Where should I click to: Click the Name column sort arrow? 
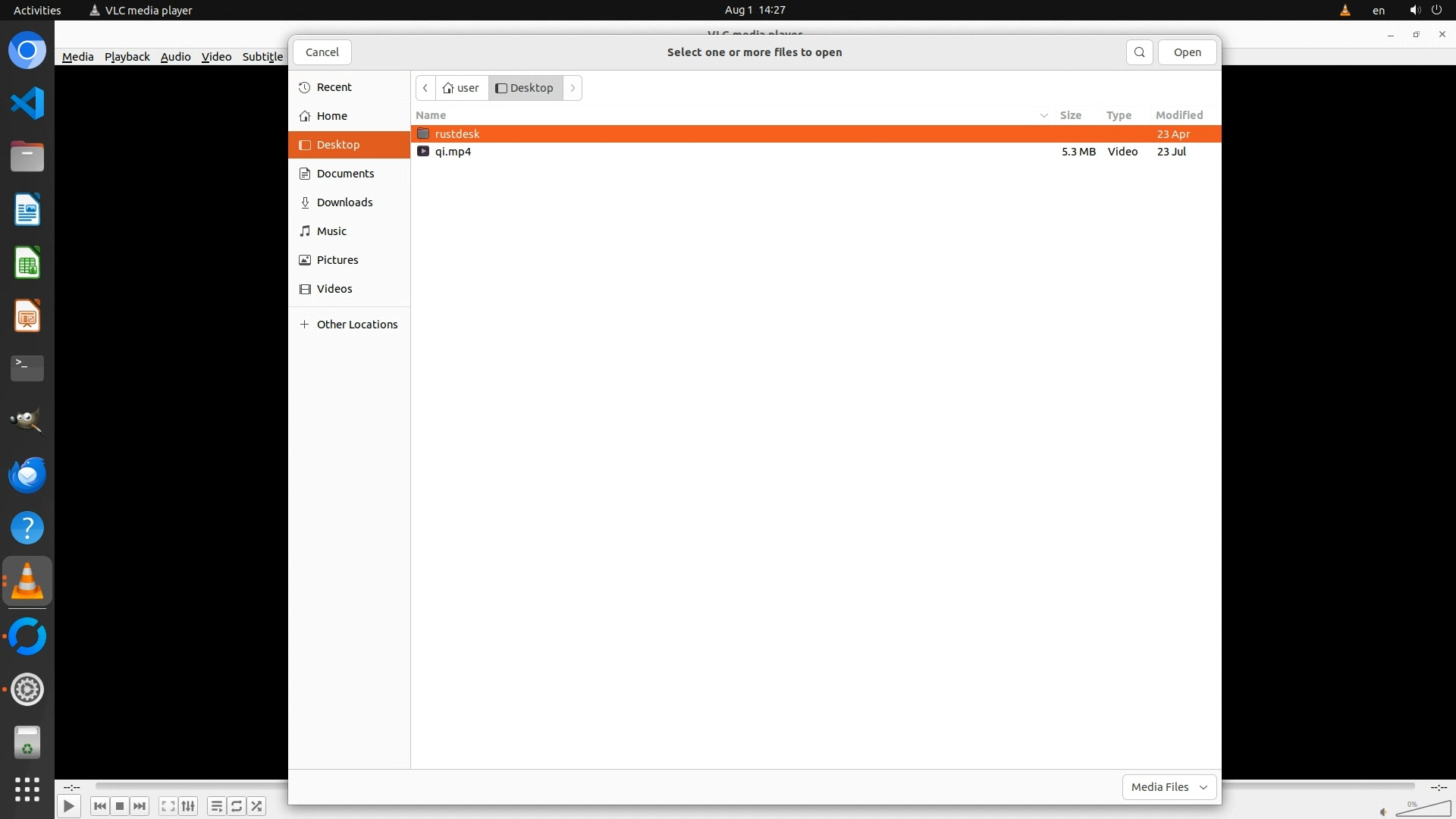click(x=1043, y=115)
